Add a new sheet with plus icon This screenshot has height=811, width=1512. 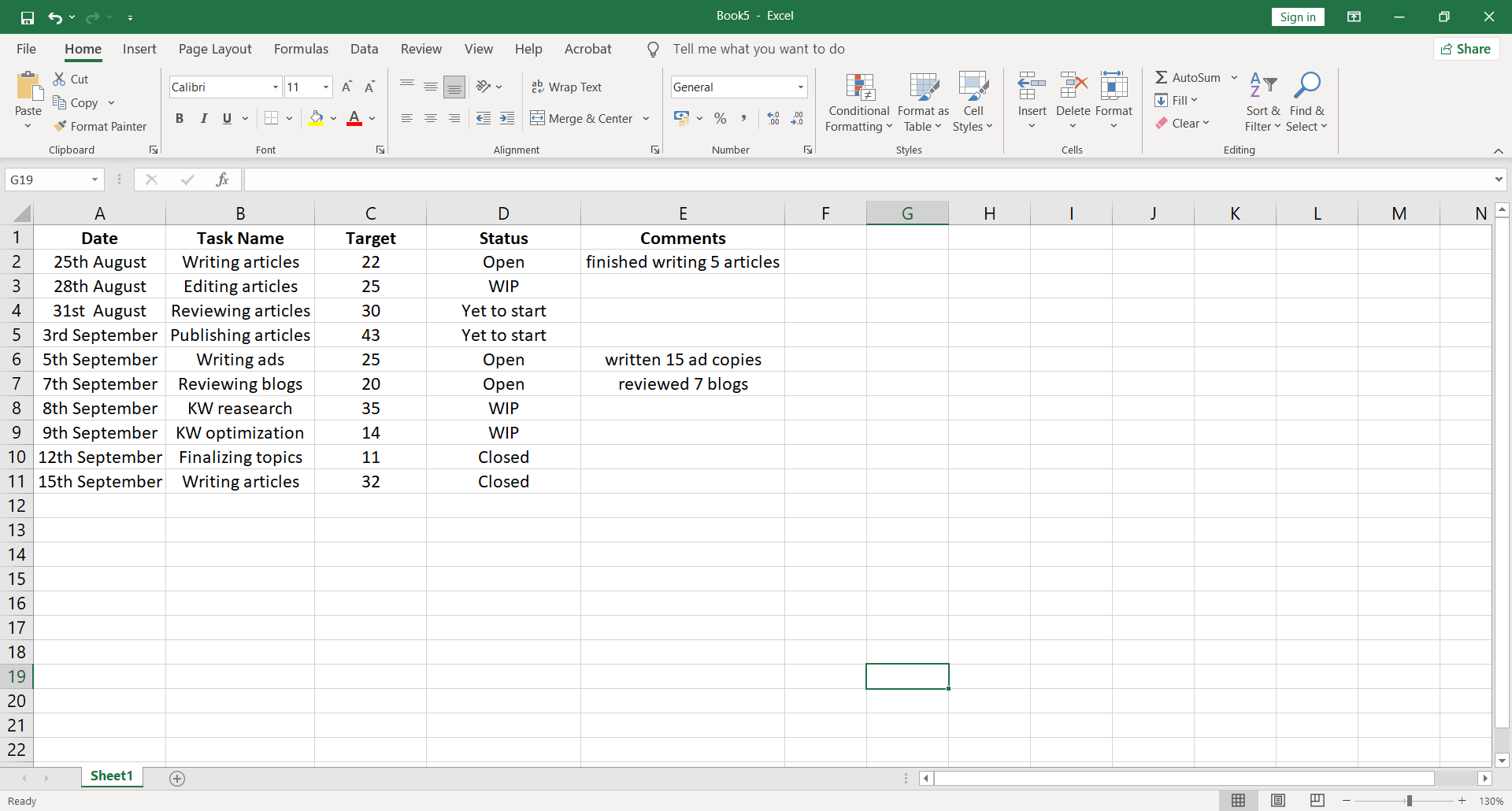[x=177, y=778]
